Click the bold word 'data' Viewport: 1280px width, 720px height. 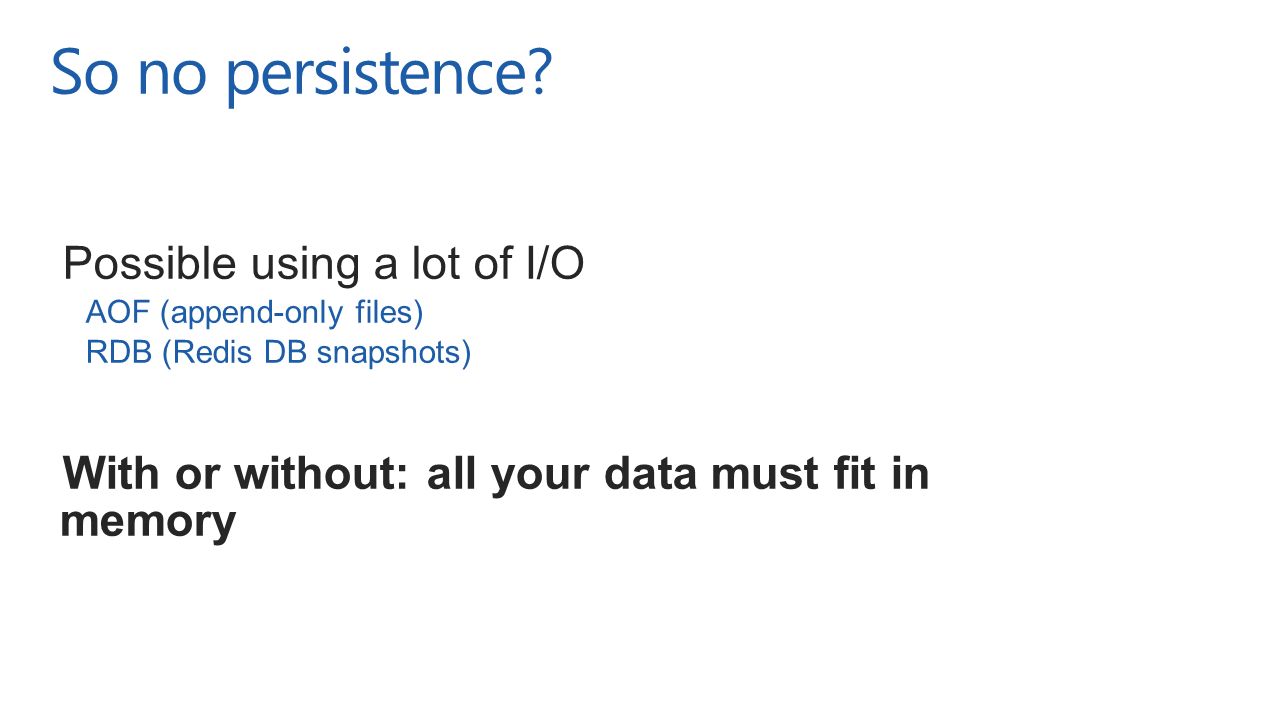[650, 474]
